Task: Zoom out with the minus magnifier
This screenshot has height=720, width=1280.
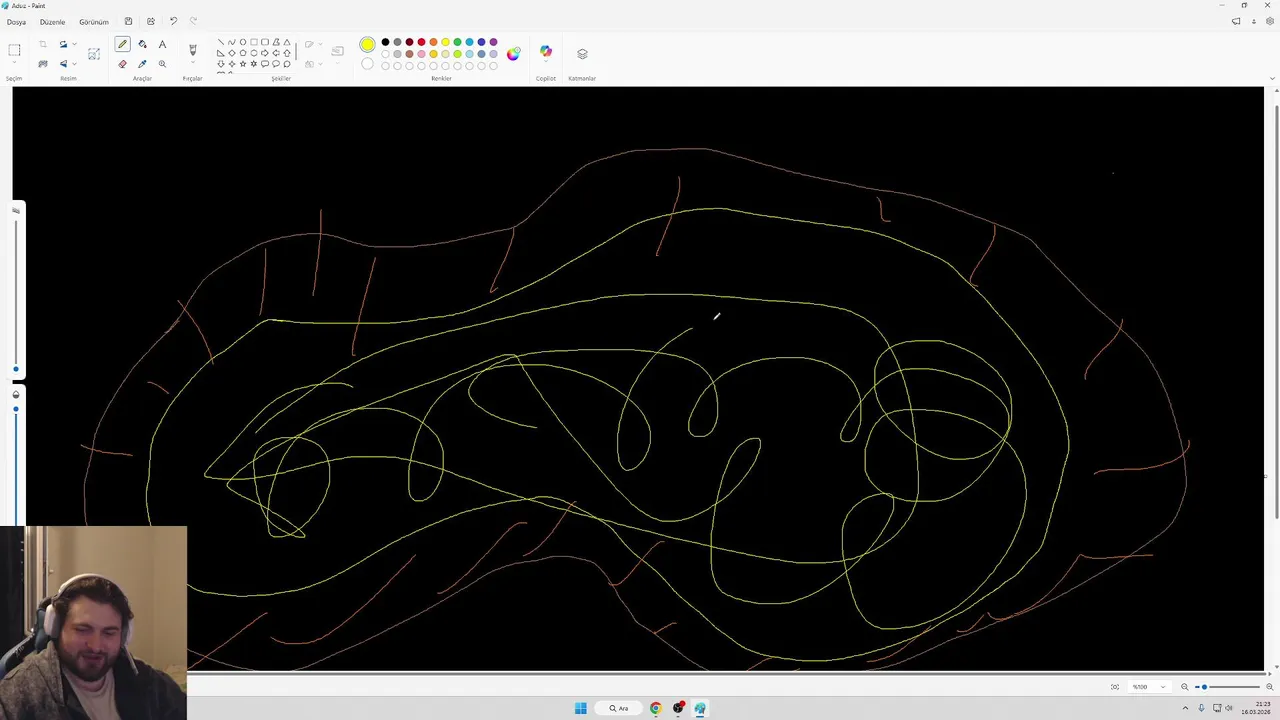Action: click(x=1185, y=687)
